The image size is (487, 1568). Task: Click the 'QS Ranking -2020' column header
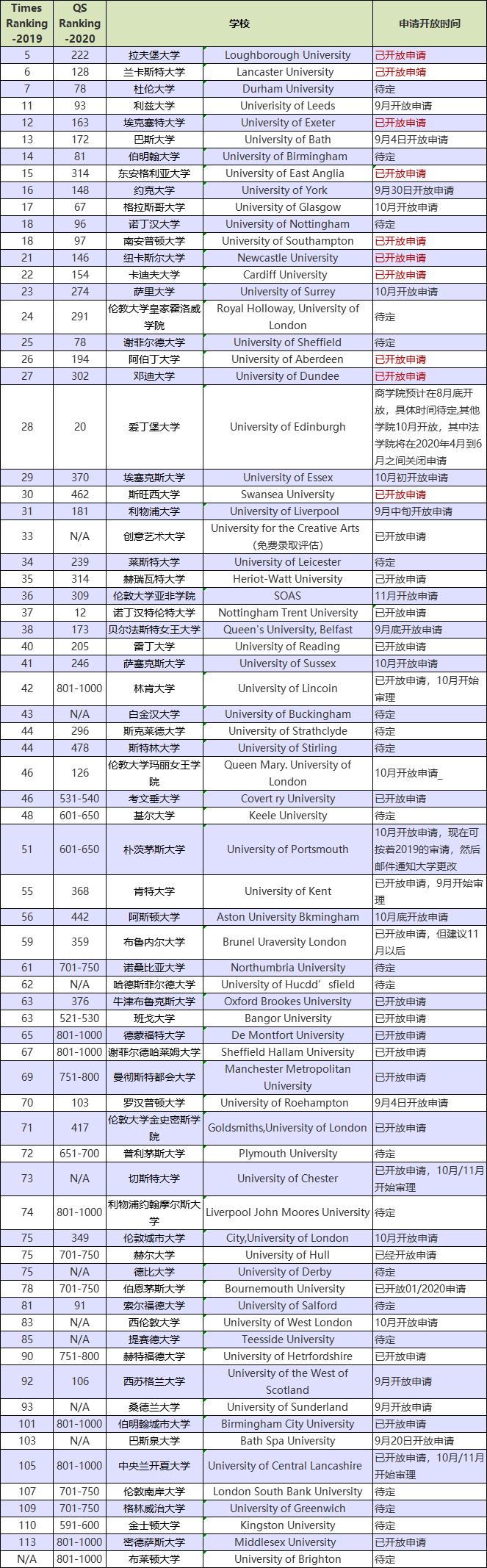coord(80,24)
